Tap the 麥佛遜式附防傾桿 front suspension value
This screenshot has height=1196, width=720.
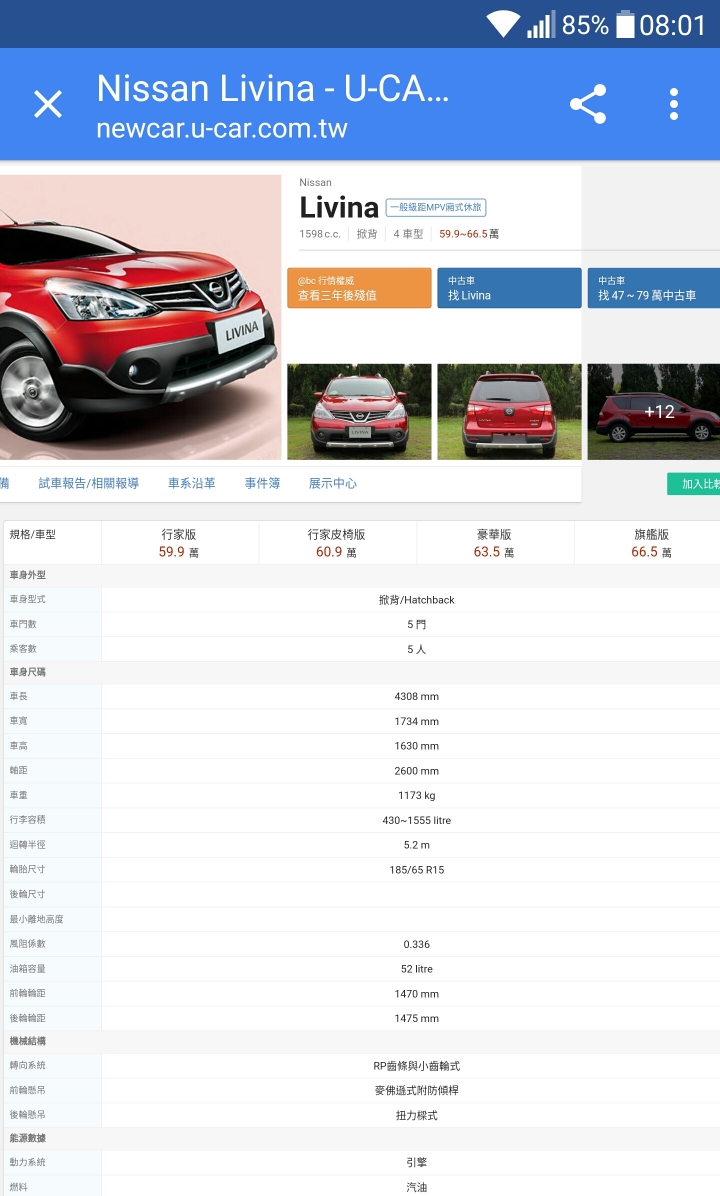click(x=416, y=1091)
